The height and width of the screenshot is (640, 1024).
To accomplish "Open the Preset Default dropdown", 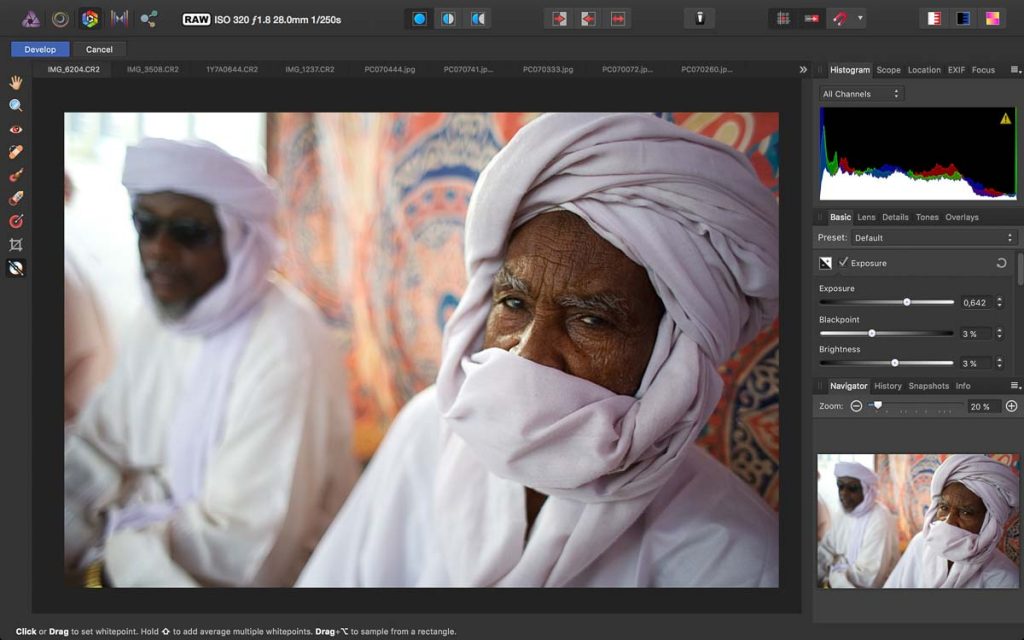I will coord(933,238).
